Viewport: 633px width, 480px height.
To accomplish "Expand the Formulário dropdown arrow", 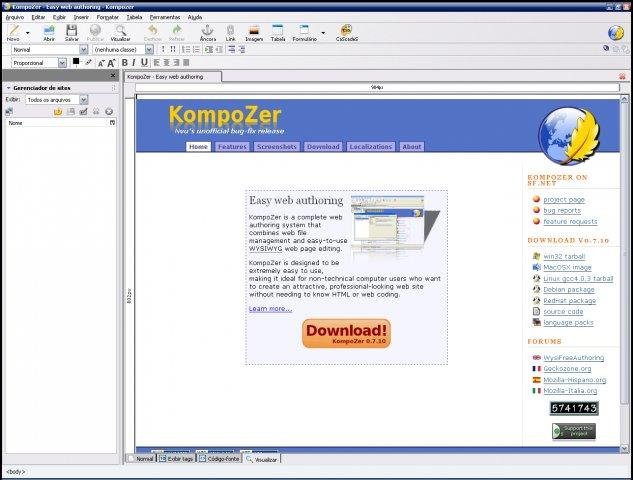I will (323, 33).
